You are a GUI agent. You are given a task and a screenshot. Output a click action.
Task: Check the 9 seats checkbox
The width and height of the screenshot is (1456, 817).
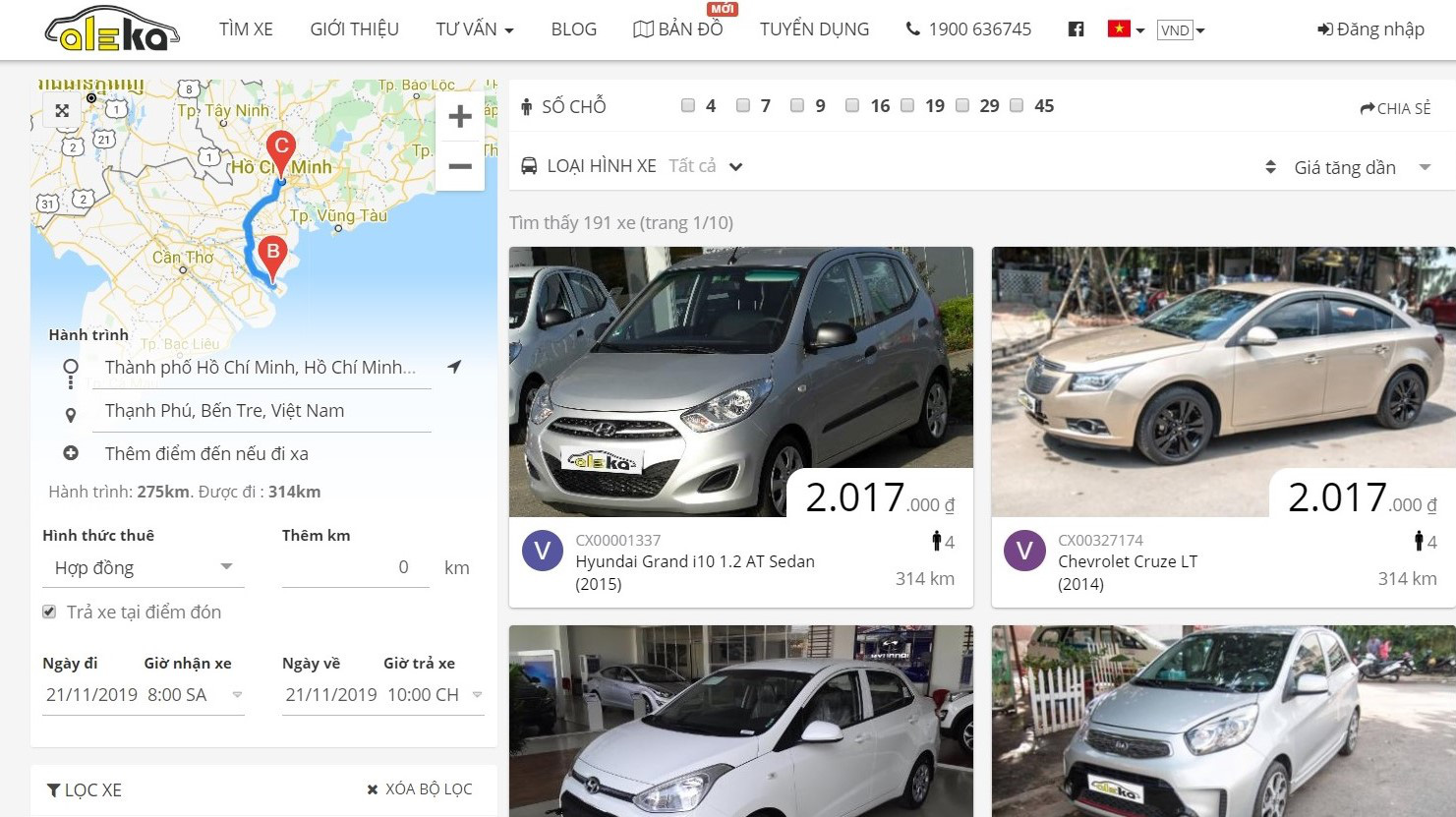[x=797, y=105]
